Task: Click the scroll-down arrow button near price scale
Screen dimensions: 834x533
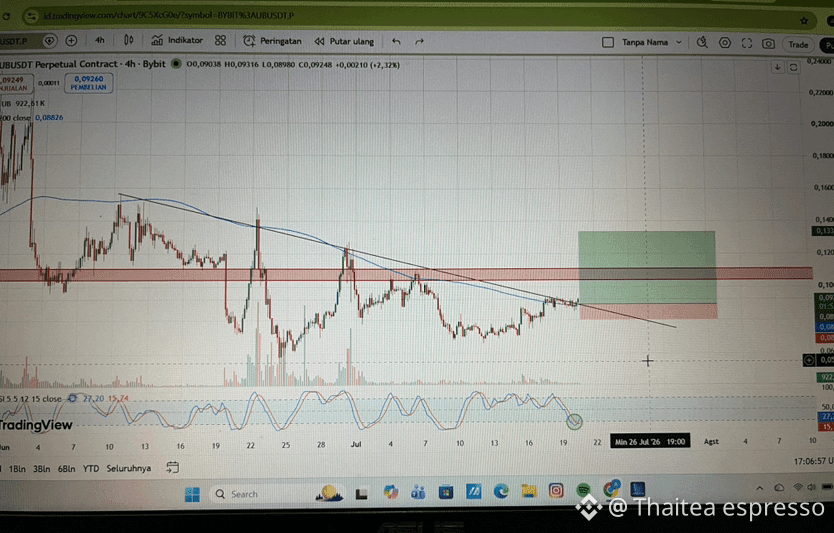Action: coord(778,67)
